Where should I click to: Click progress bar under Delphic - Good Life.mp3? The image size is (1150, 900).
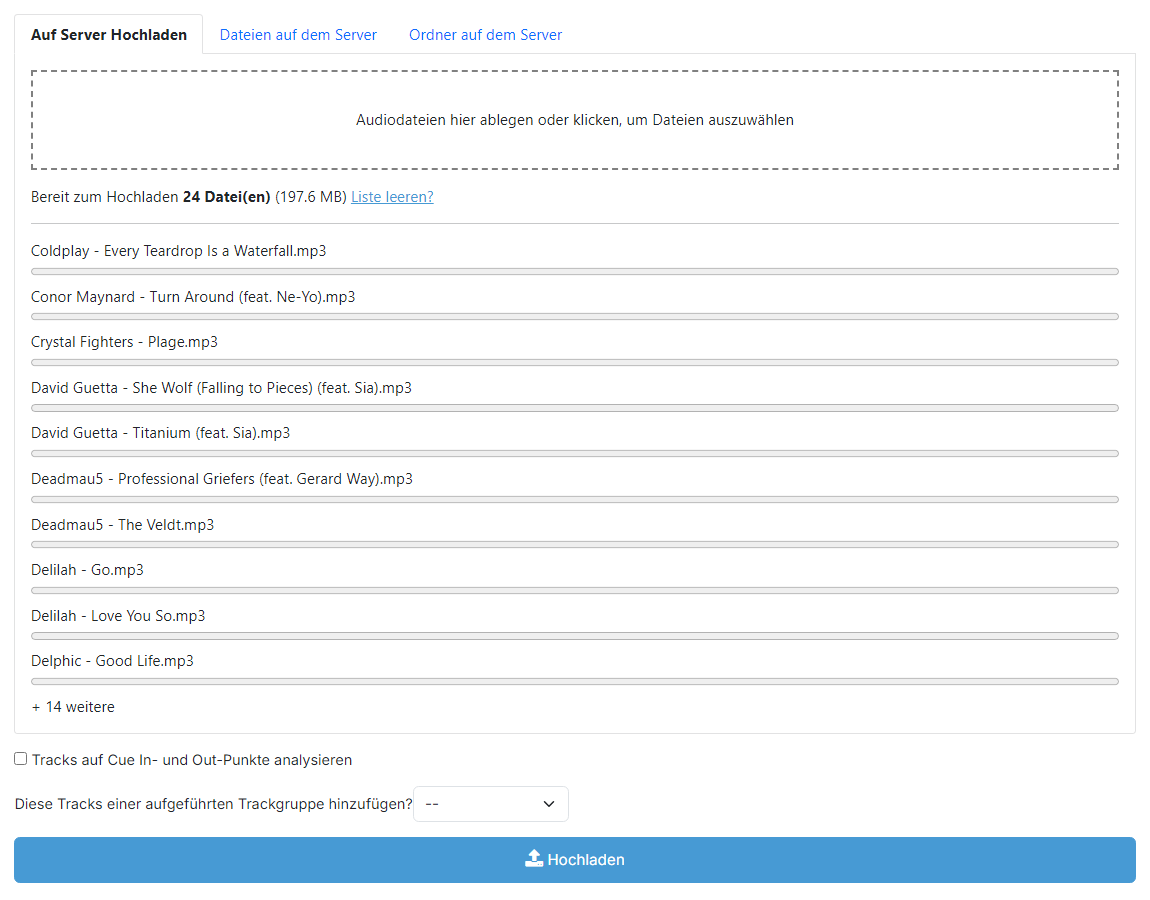[575, 681]
